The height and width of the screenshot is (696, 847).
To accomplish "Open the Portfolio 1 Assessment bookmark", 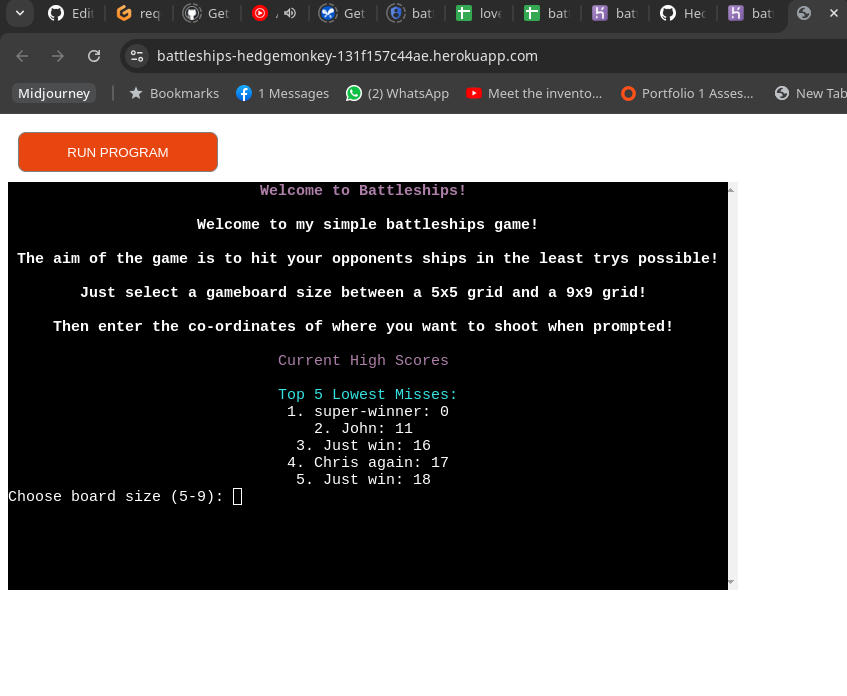I will pyautogui.click(x=689, y=93).
